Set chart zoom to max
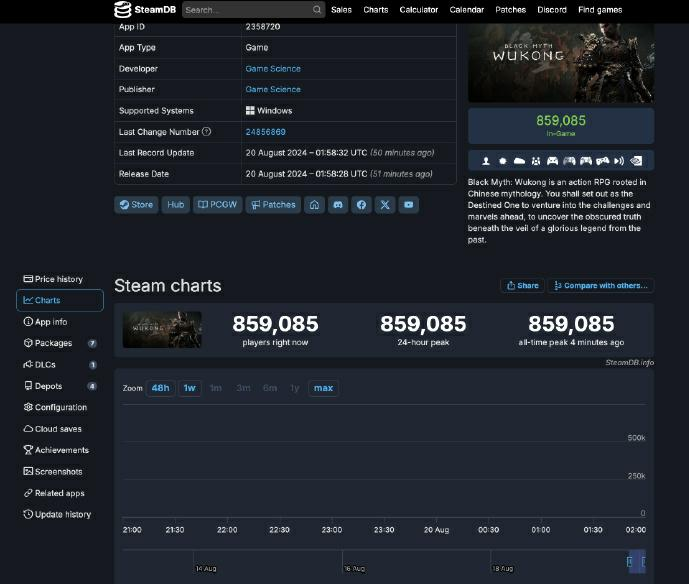 323,388
